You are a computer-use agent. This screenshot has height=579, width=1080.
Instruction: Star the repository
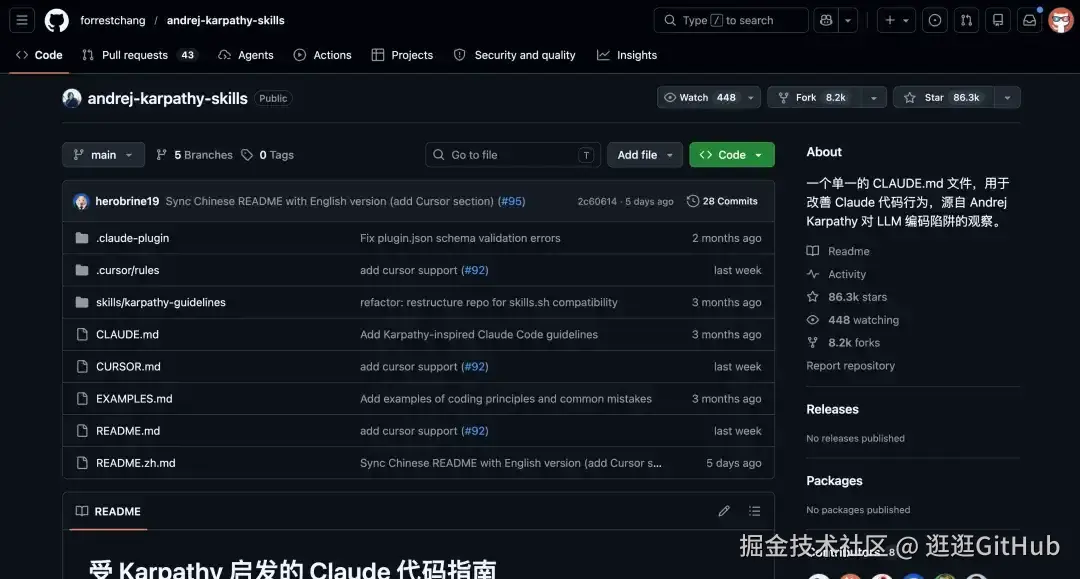943,98
